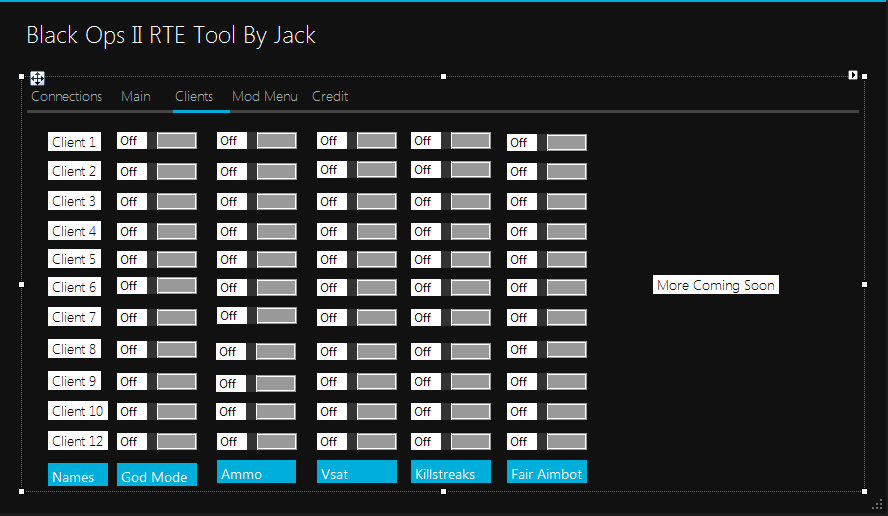Click the Client 7 name field

74,317
